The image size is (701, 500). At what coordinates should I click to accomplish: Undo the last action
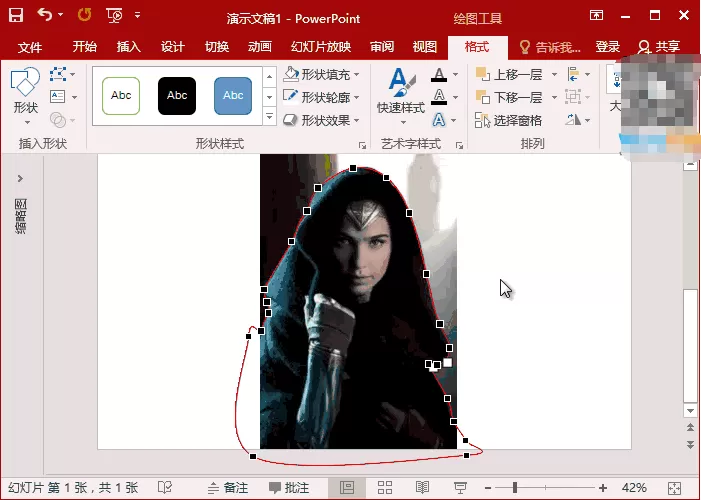pyautogui.click(x=45, y=15)
